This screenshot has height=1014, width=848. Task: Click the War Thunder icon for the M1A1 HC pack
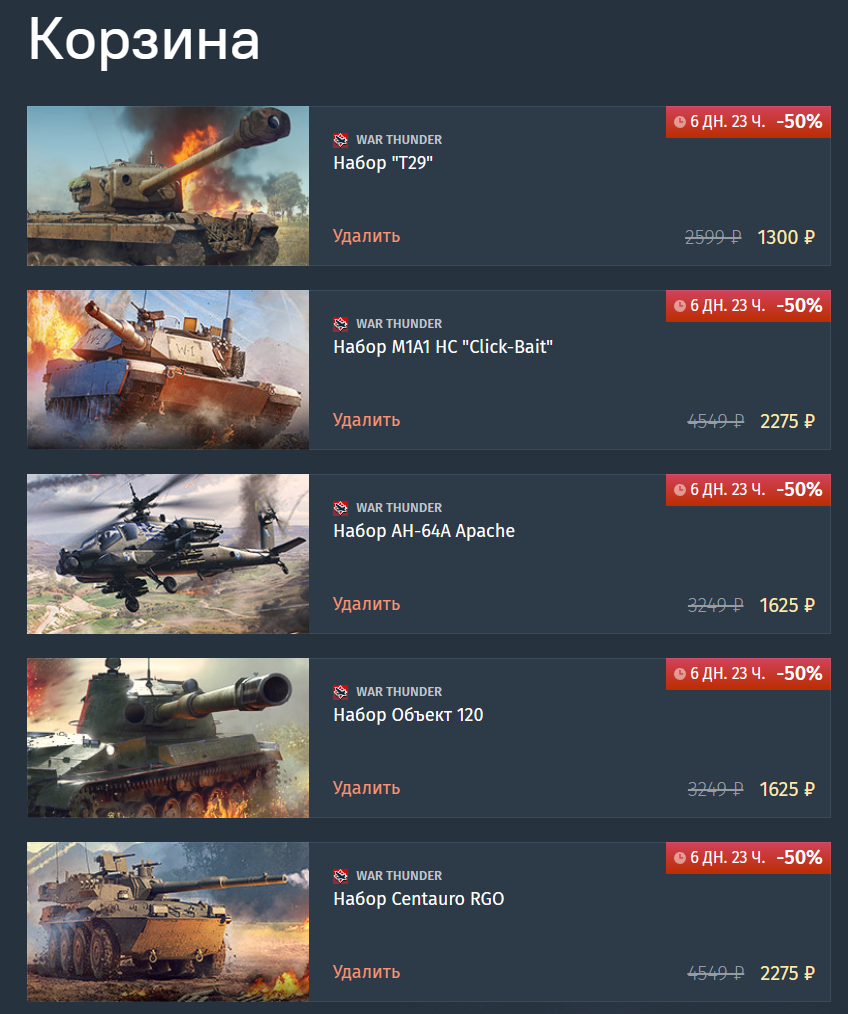click(x=340, y=323)
